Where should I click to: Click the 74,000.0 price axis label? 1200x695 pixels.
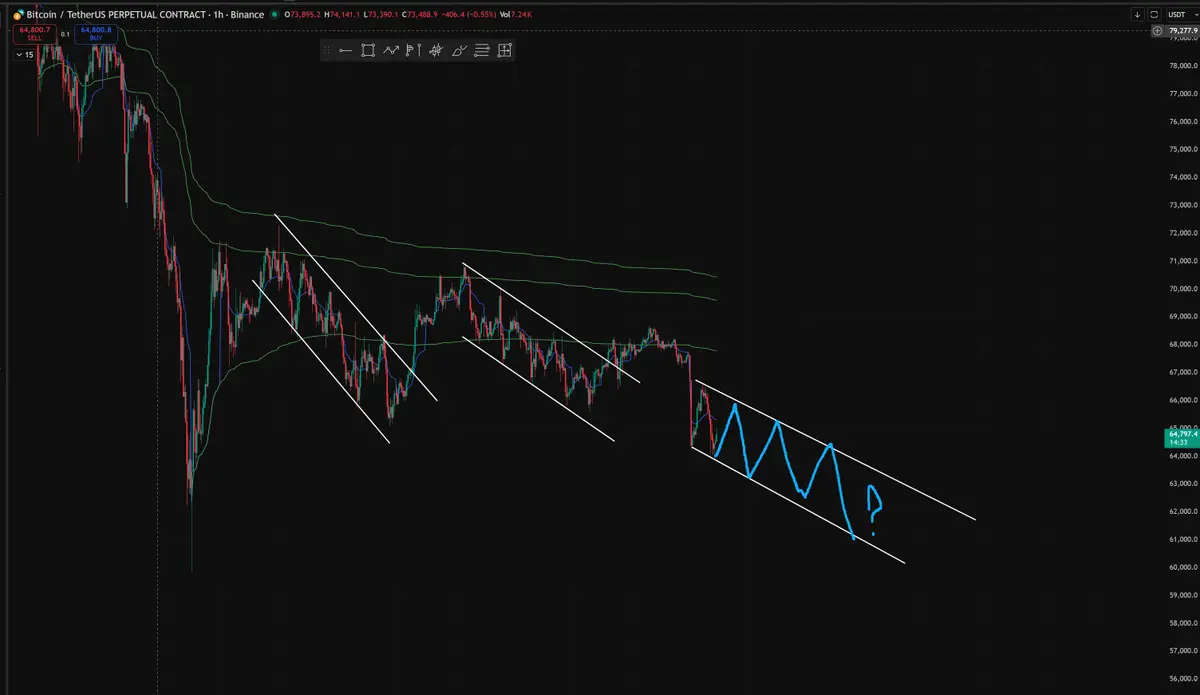[x=1183, y=178]
